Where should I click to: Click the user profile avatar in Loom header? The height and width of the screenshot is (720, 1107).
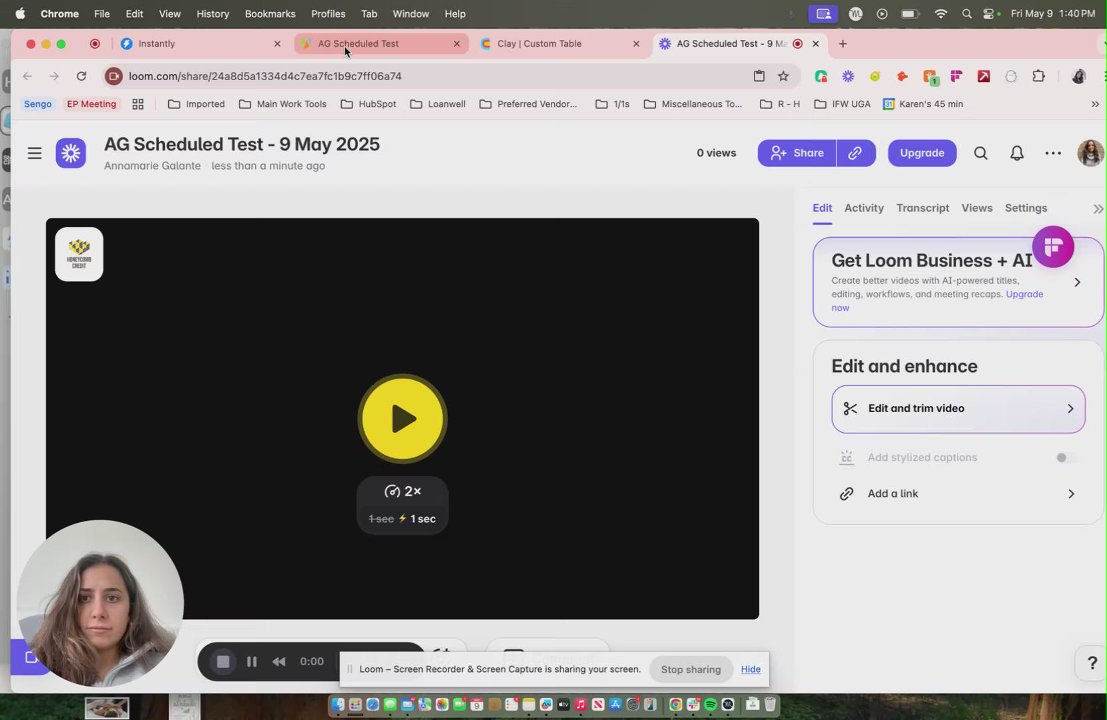[x=1090, y=153]
